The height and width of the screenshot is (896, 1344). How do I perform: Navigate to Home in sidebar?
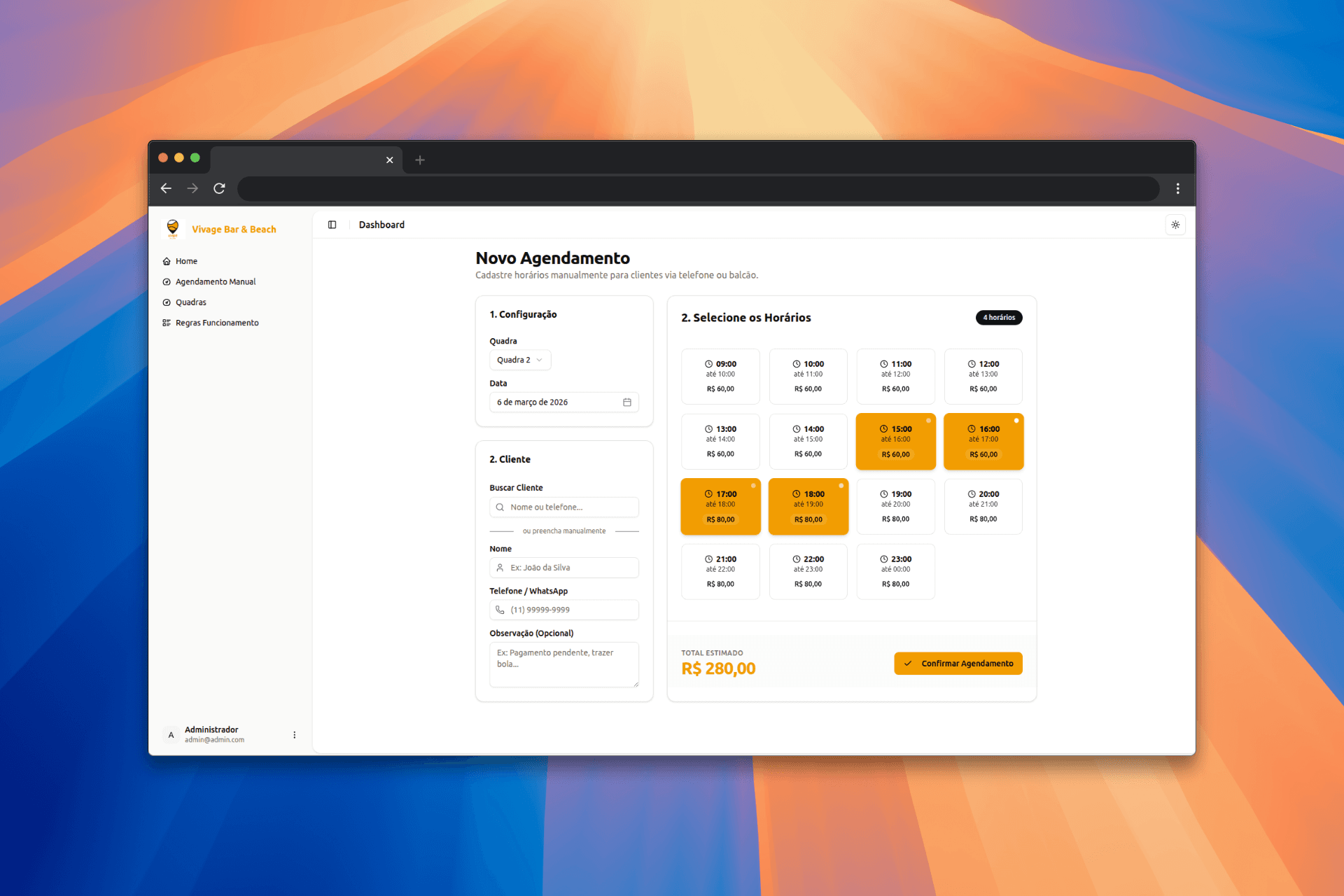pos(186,261)
